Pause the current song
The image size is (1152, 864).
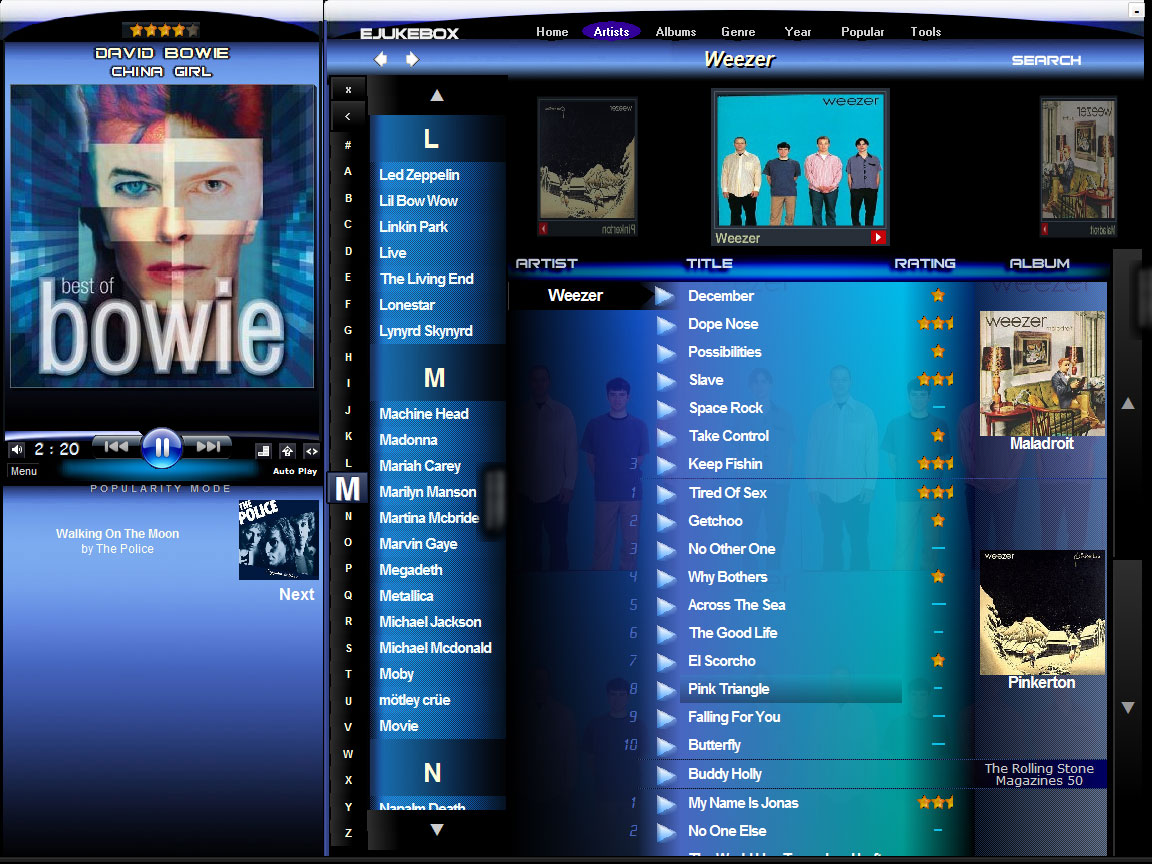pyautogui.click(x=161, y=448)
